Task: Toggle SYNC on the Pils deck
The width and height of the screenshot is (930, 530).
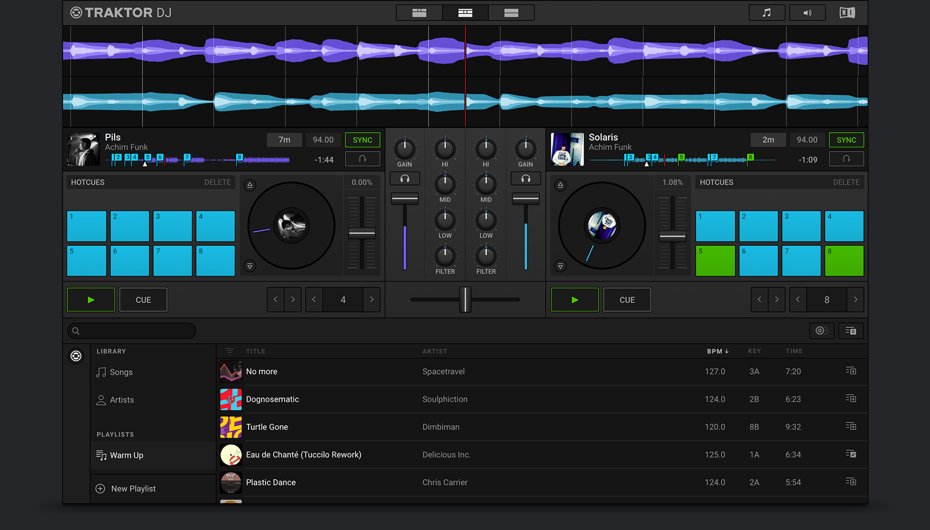Action: (362, 140)
